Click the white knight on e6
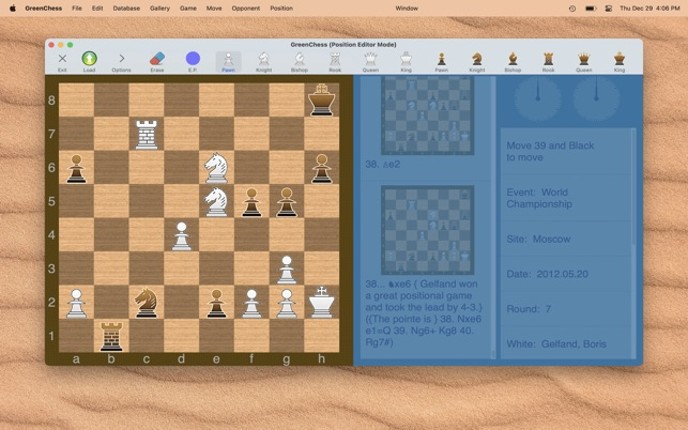688x430 pixels. [216, 168]
